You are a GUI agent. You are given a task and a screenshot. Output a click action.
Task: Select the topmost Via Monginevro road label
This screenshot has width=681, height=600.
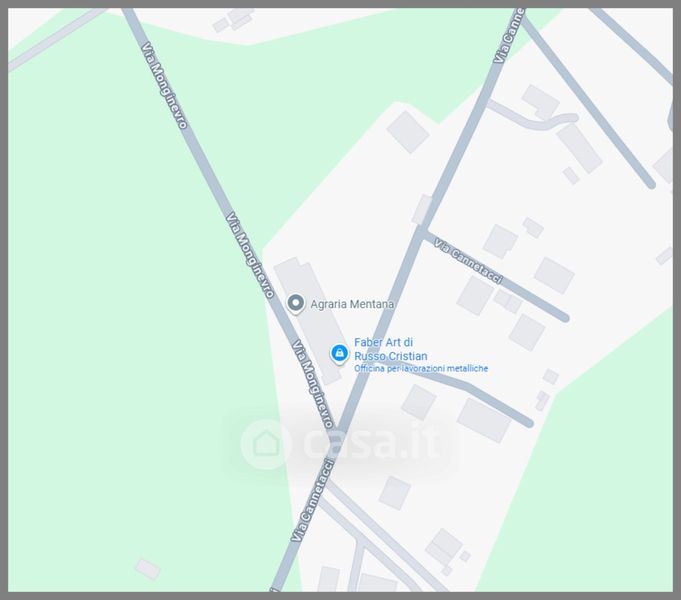point(165,85)
